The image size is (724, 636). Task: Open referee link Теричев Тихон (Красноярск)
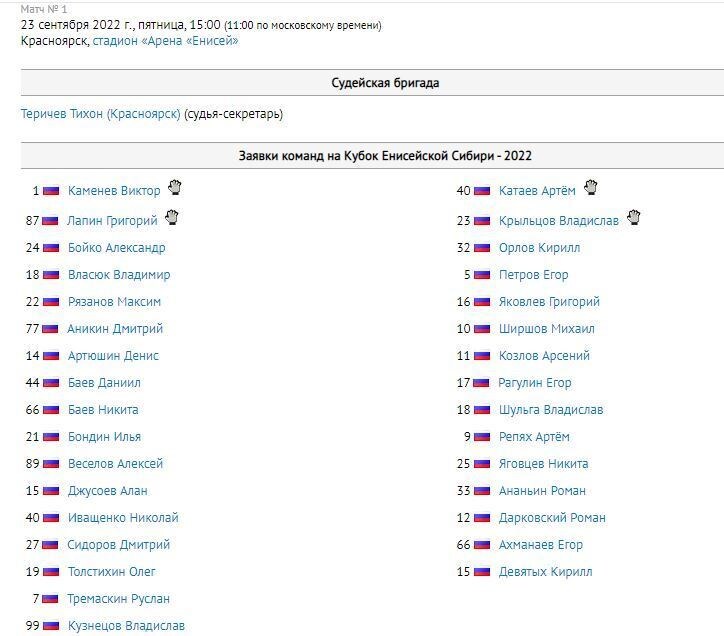tap(101, 114)
